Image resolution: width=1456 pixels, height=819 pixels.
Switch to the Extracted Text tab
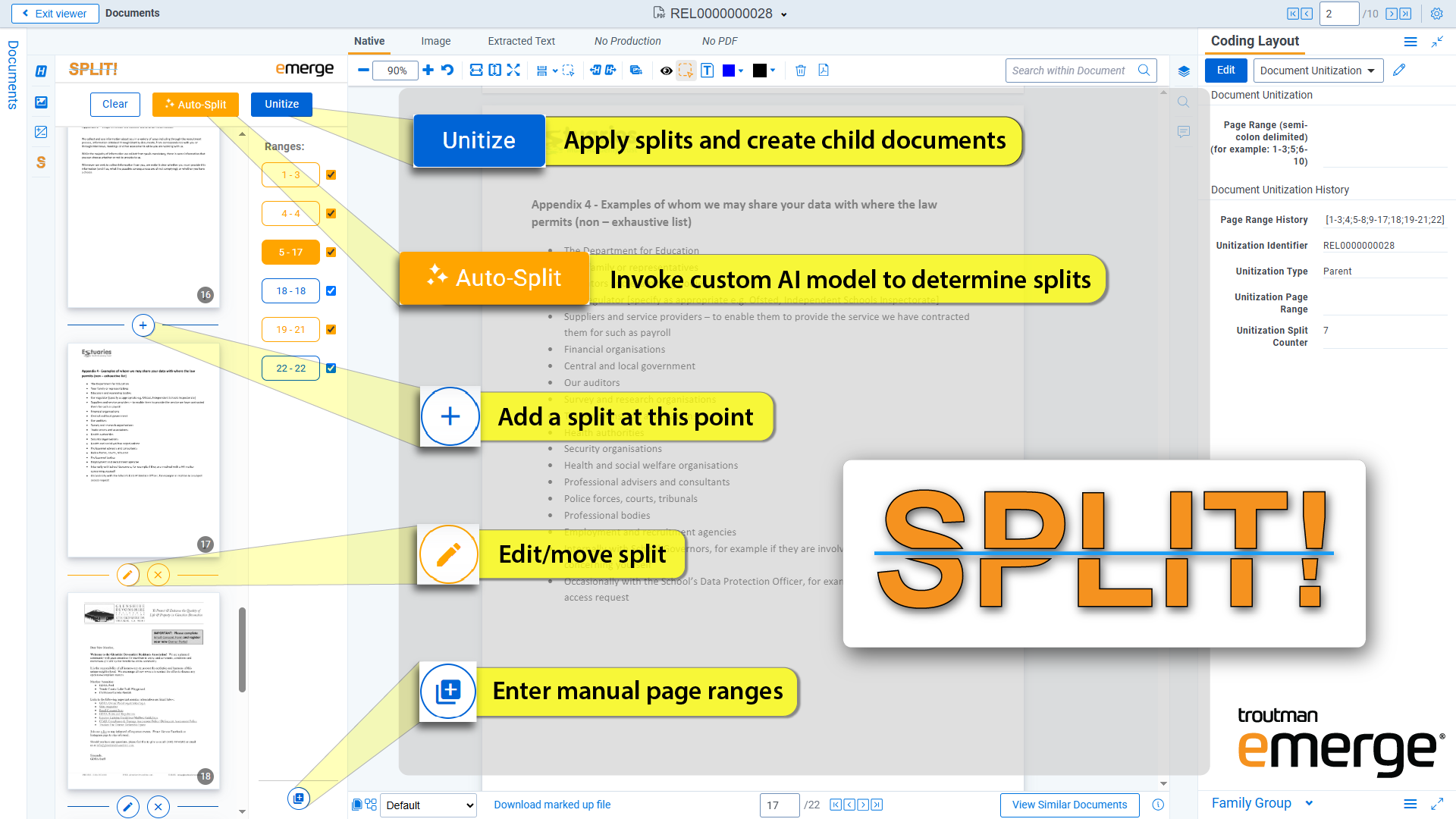521,41
